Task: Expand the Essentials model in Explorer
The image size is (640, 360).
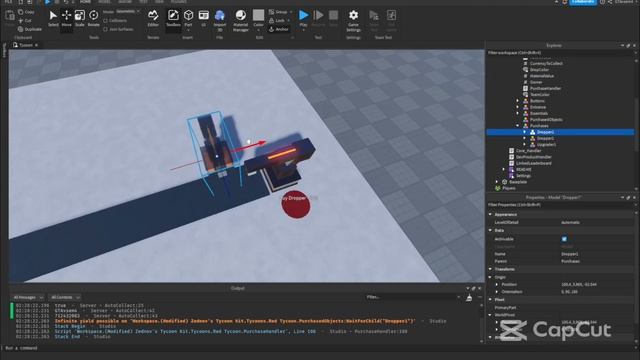Action: point(518,113)
